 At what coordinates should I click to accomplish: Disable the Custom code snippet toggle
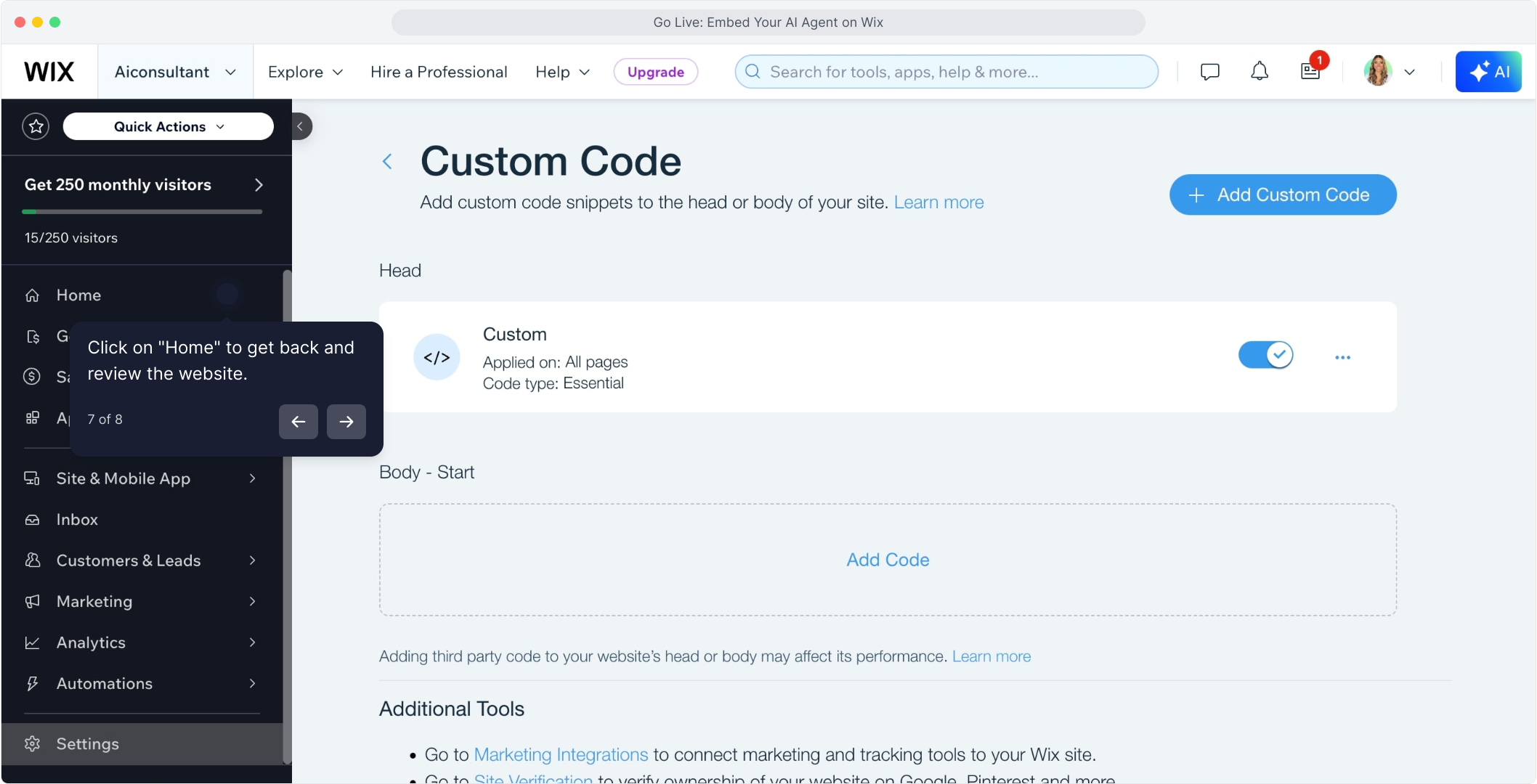click(x=1265, y=356)
